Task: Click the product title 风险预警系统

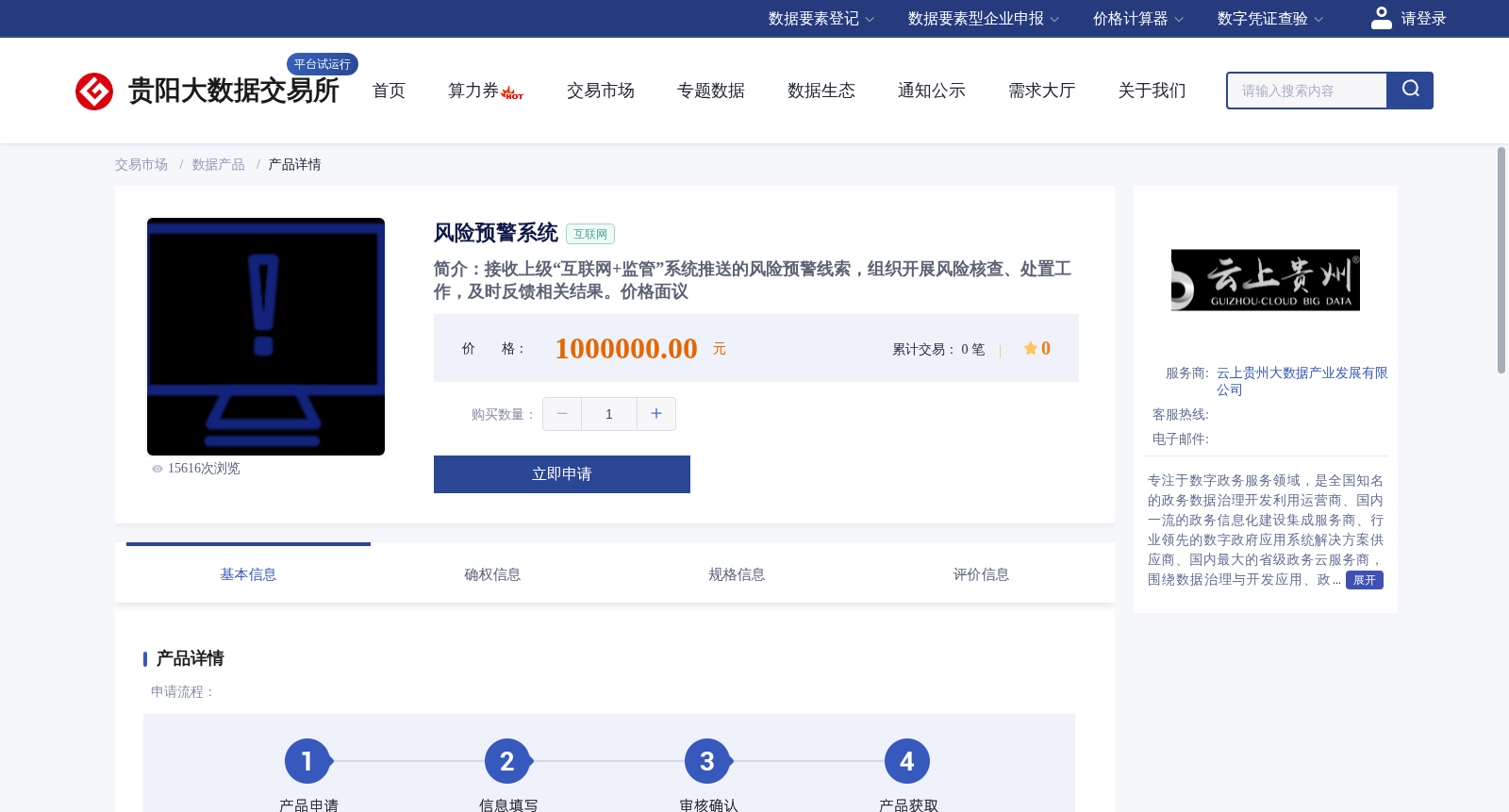Action: point(496,233)
